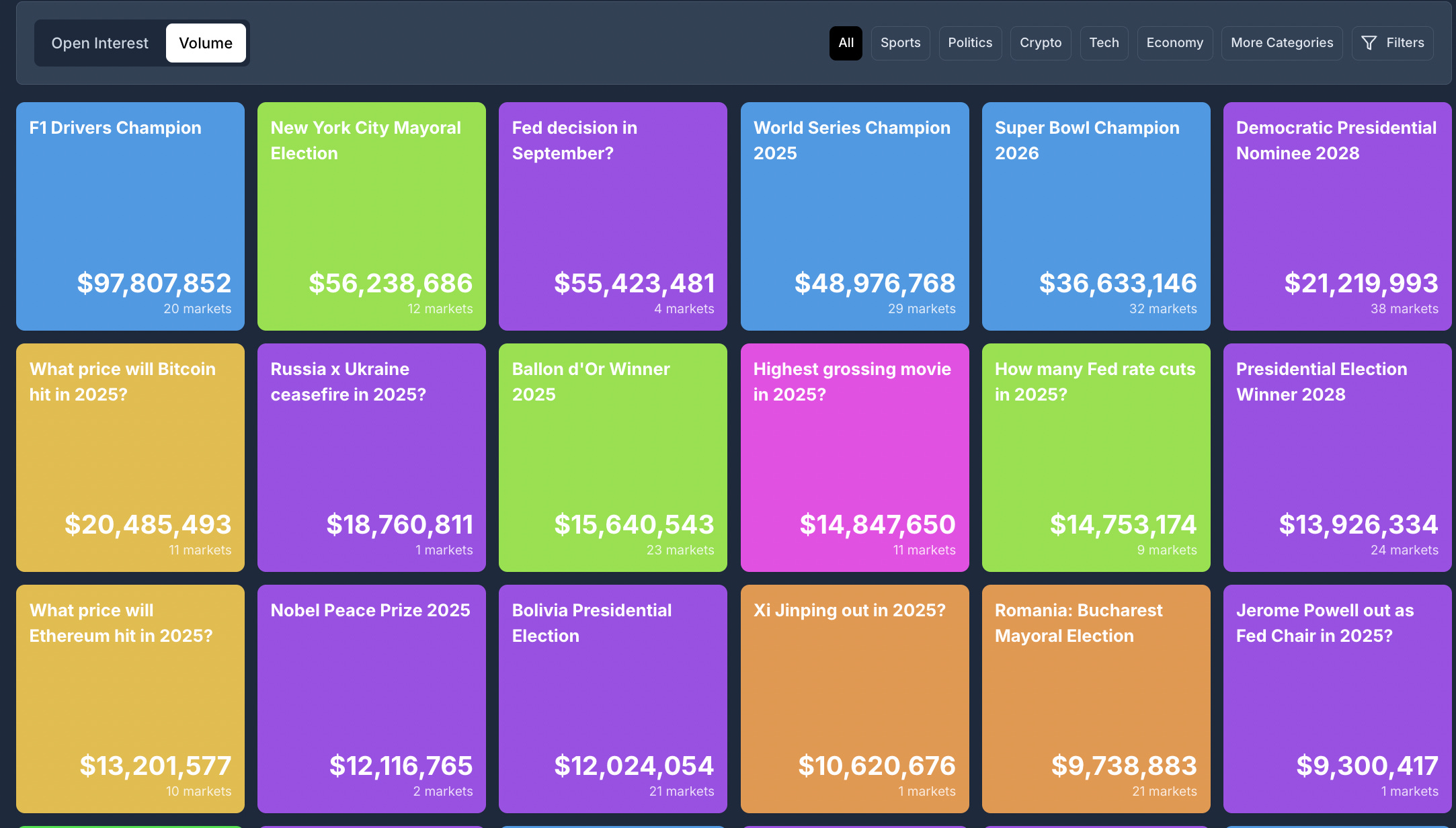
Task: Select the All category filter
Action: [846, 43]
